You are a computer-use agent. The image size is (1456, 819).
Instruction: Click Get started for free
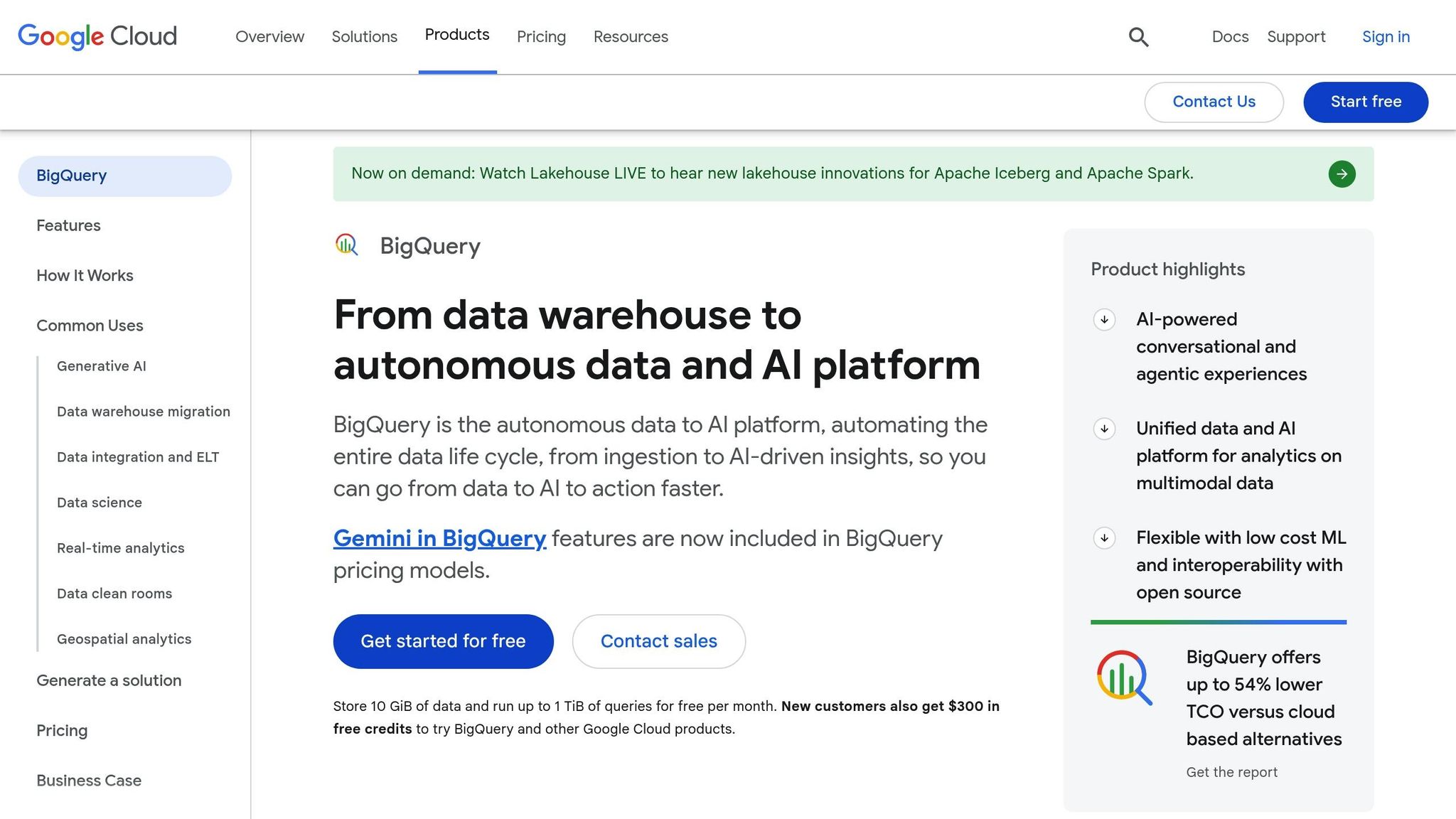(x=443, y=641)
